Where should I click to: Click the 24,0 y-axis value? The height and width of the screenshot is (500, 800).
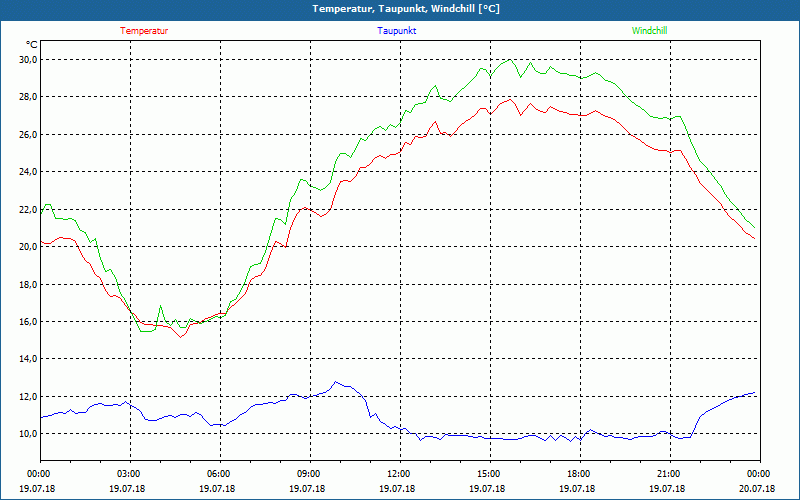coord(29,172)
